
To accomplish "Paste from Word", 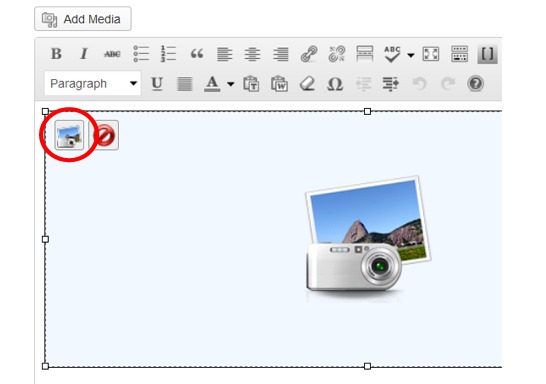I will [x=279, y=84].
